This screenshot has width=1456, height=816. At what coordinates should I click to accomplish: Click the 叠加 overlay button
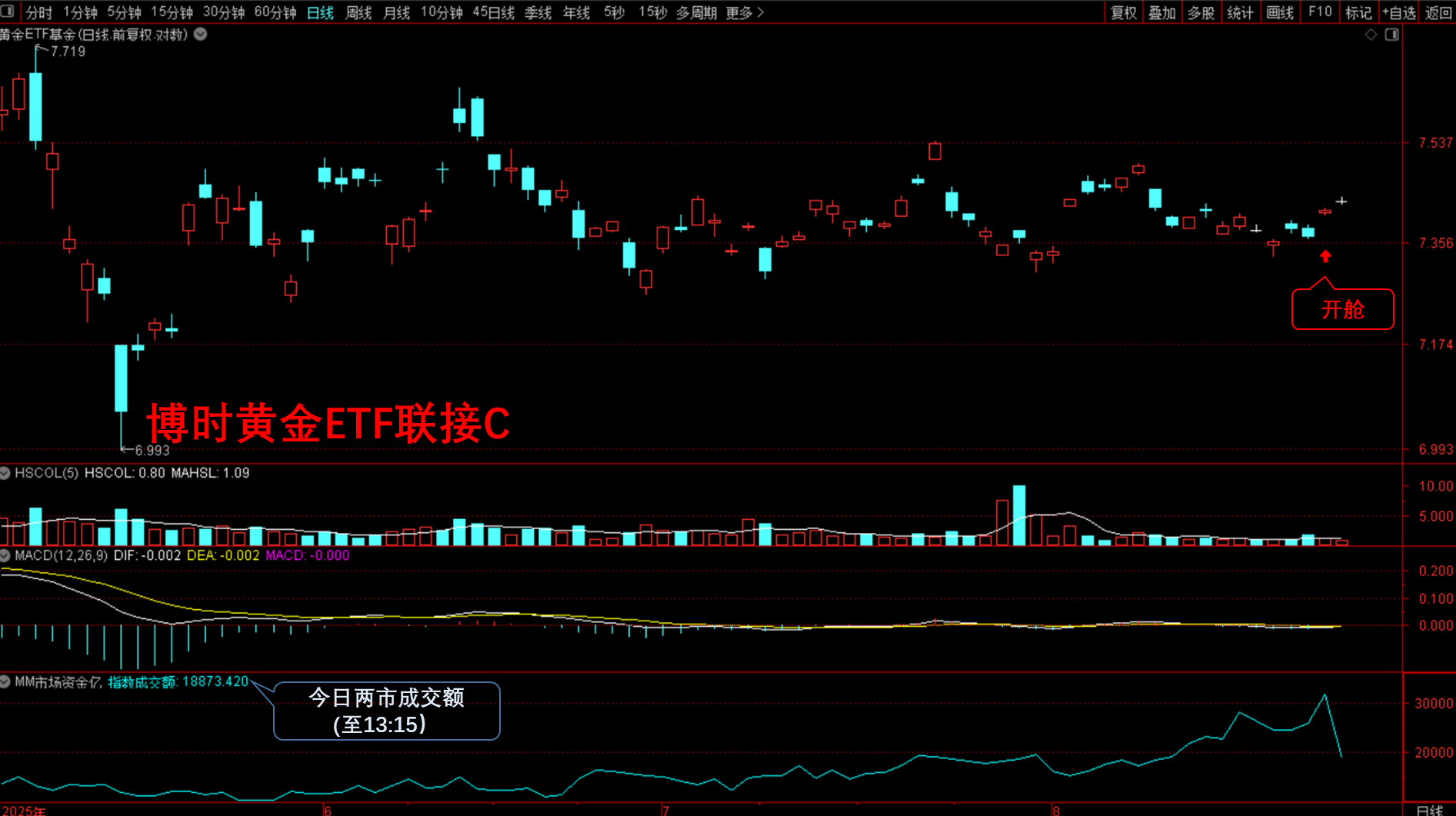tap(1162, 12)
